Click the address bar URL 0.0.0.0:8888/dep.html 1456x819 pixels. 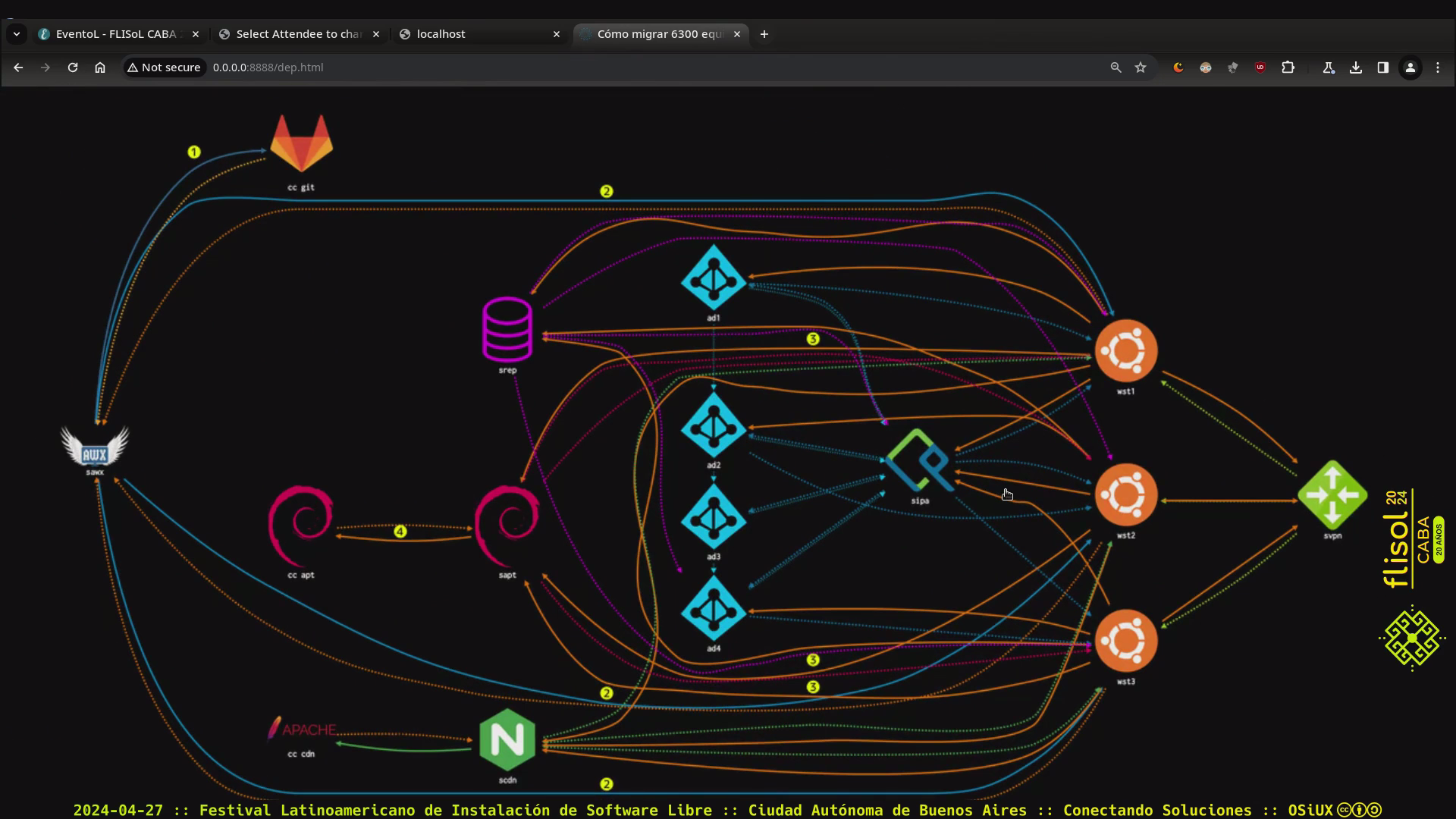pos(268,67)
